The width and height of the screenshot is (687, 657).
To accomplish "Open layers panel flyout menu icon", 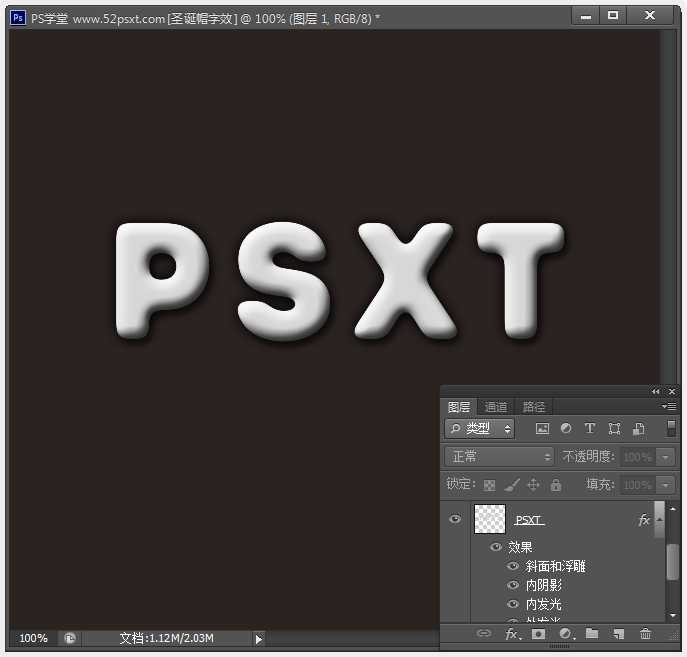I will click(669, 406).
